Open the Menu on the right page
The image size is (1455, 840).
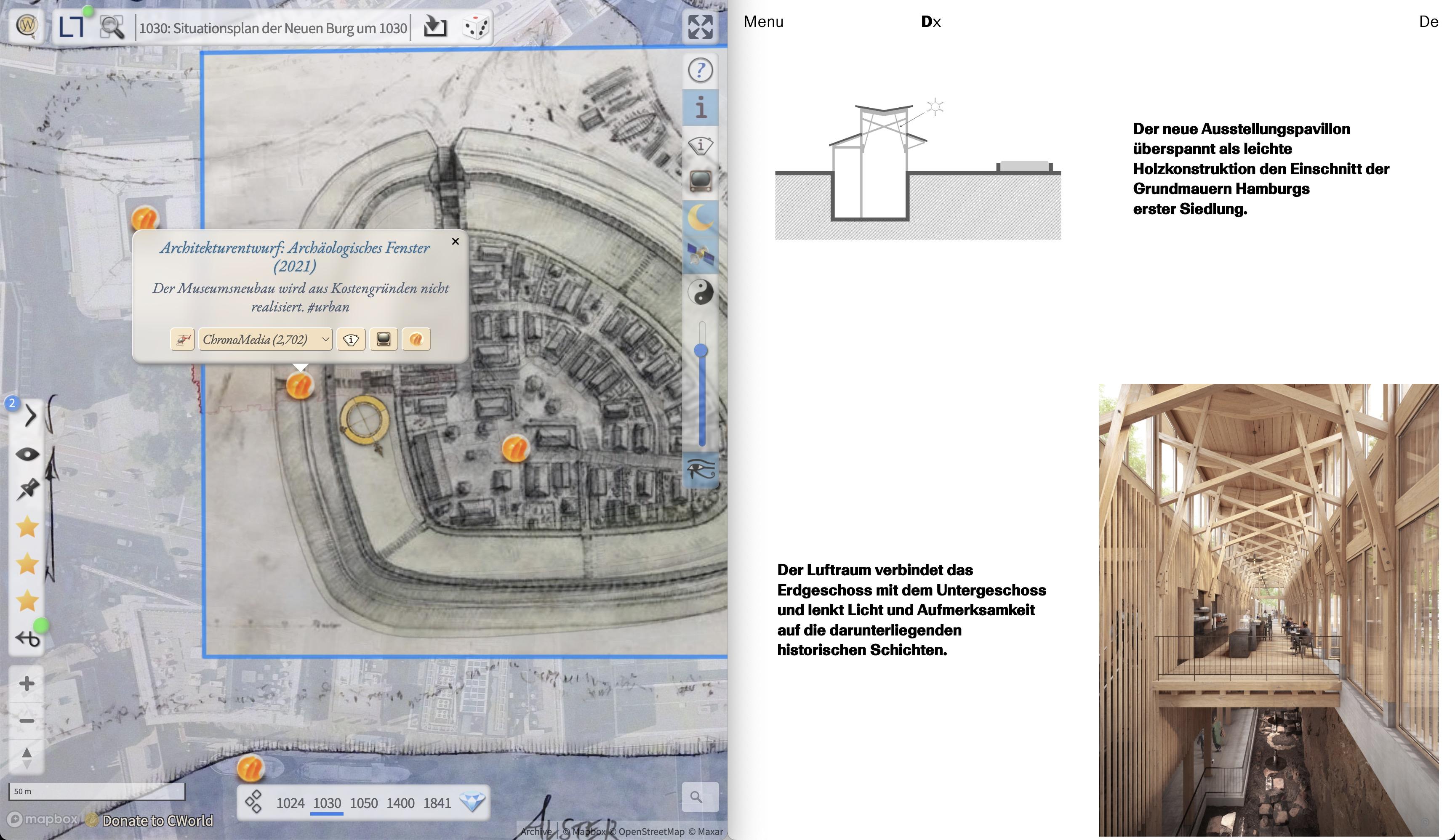coord(764,21)
